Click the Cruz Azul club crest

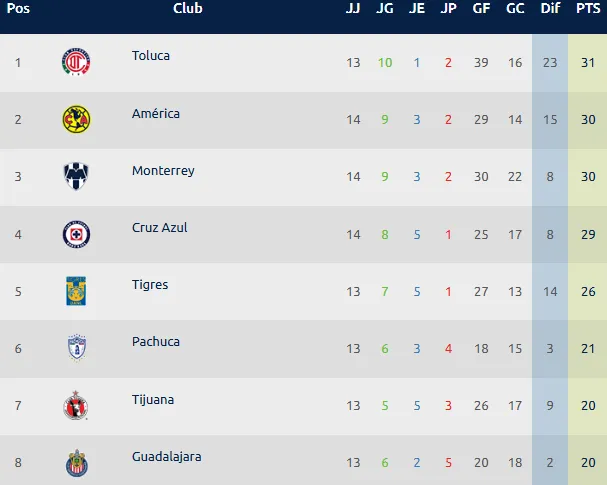click(x=77, y=234)
